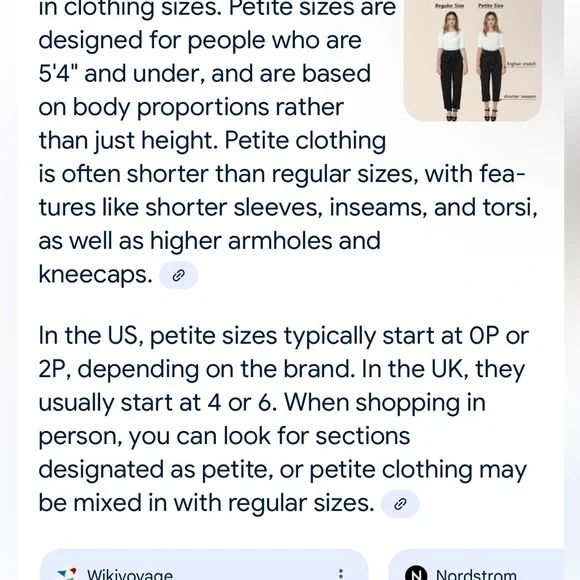The width and height of the screenshot is (580, 580).
Task: Tap the black Nordstrom N logo
Action: [x=416, y=573]
